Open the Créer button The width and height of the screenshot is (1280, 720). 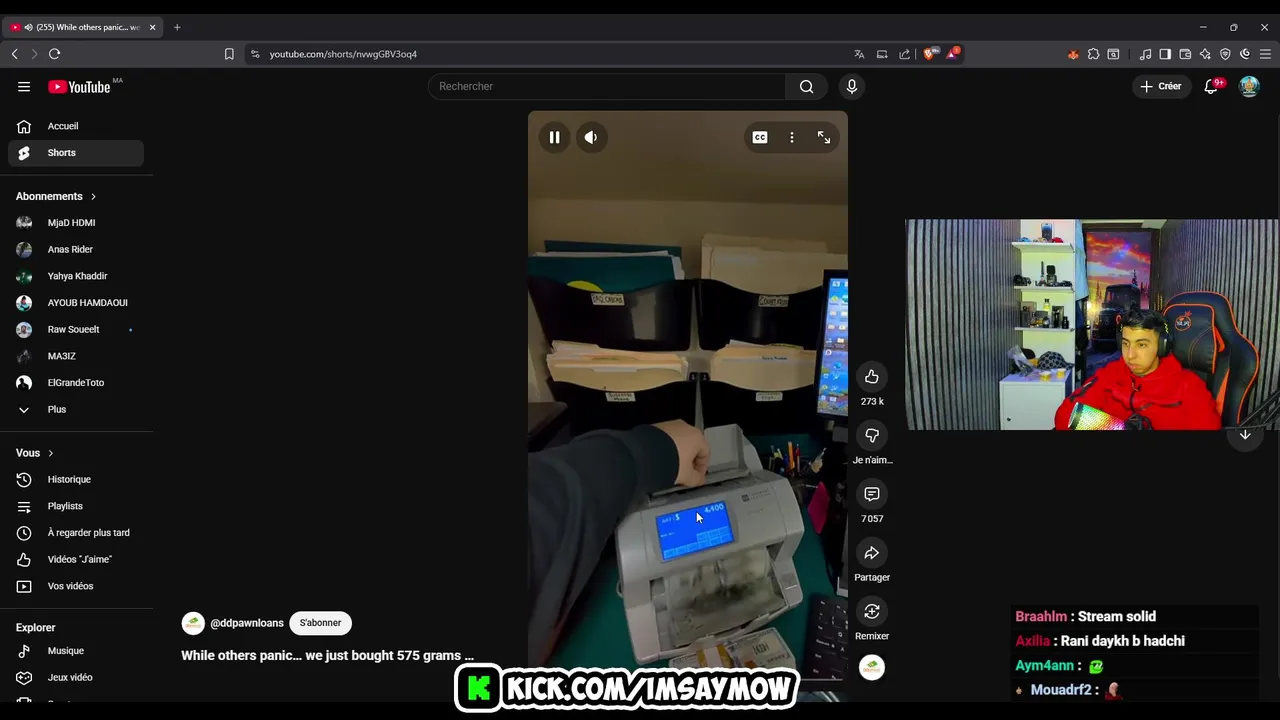tap(1161, 86)
